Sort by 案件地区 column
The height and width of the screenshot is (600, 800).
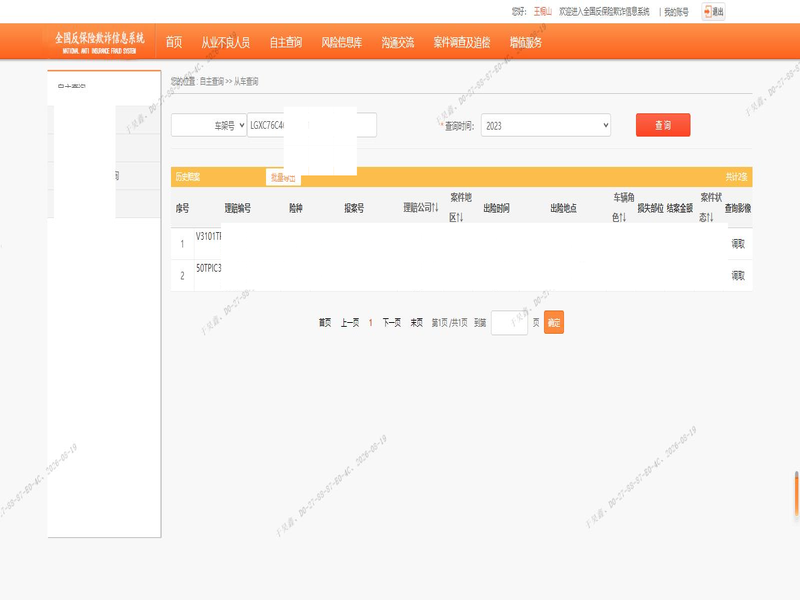[x=460, y=208]
